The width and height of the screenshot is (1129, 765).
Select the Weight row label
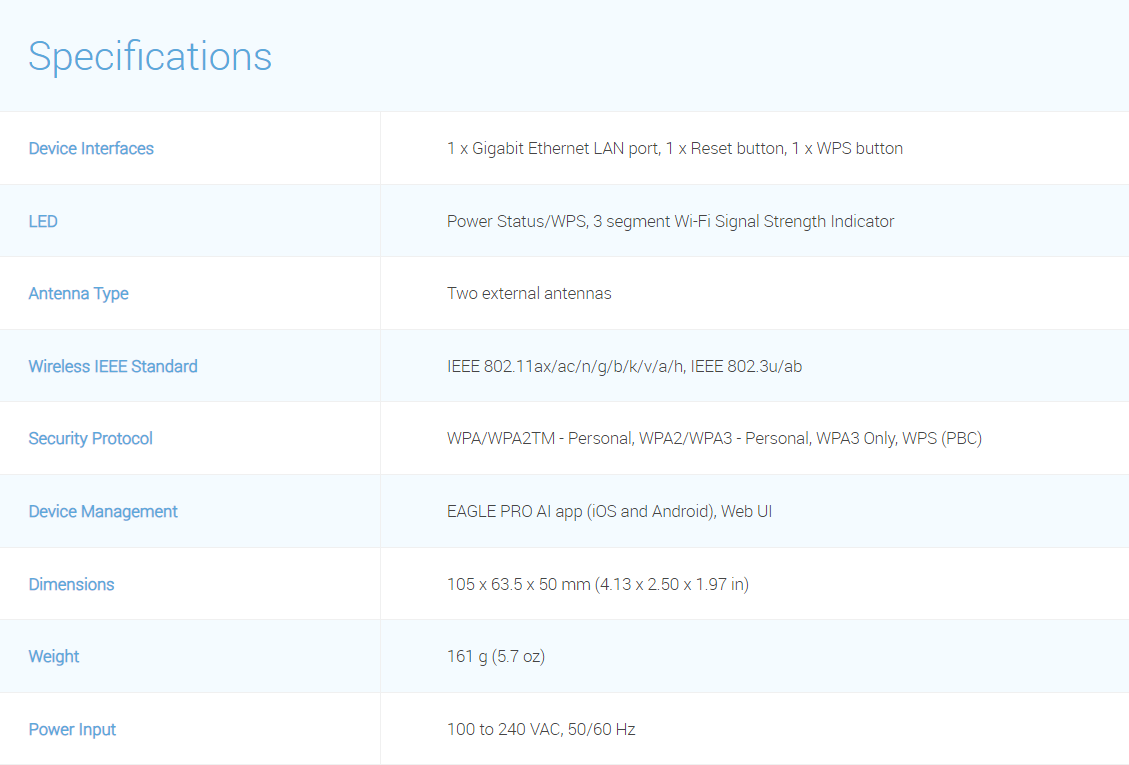54,656
